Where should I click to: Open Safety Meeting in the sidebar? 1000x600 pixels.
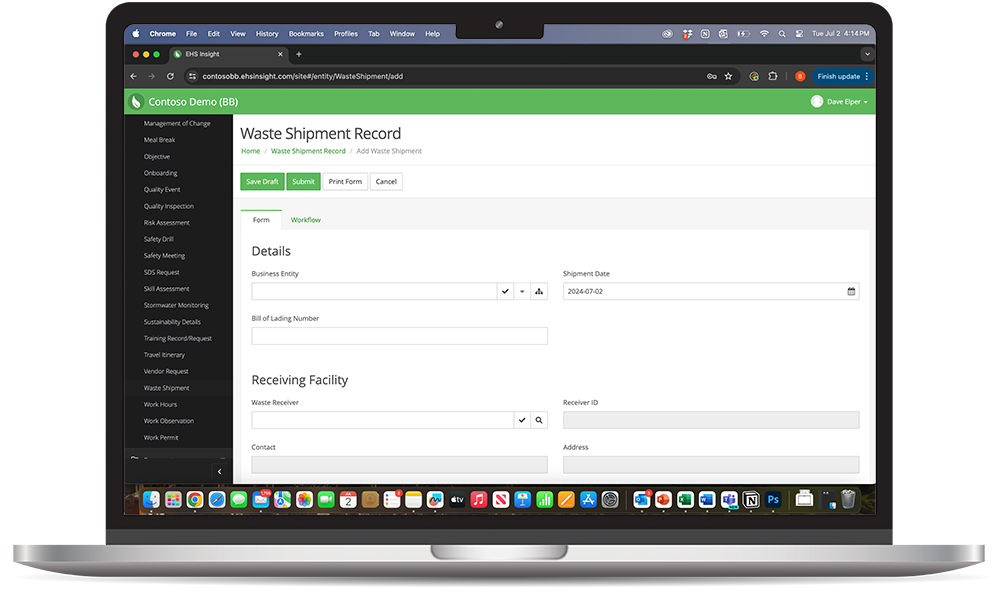(165, 256)
